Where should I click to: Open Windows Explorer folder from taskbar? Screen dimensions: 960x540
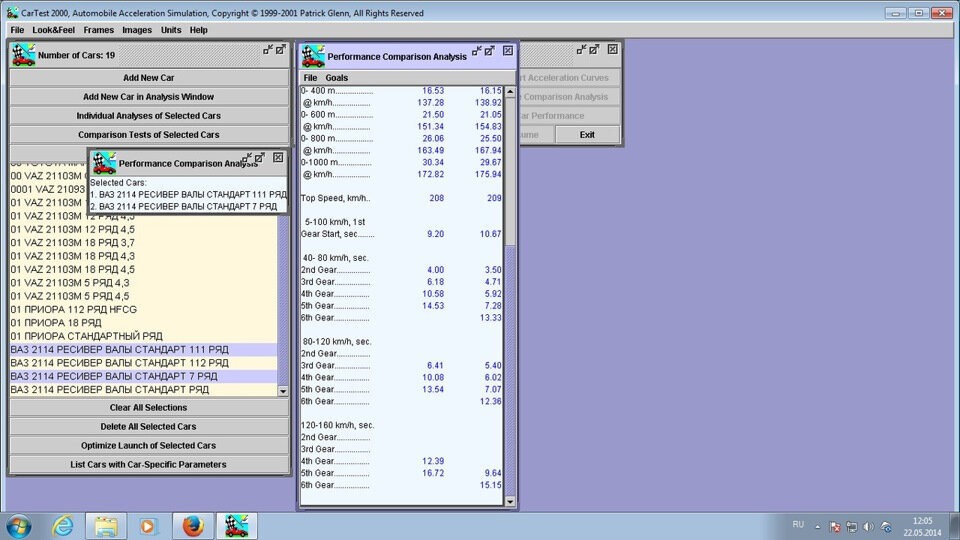(106, 526)
